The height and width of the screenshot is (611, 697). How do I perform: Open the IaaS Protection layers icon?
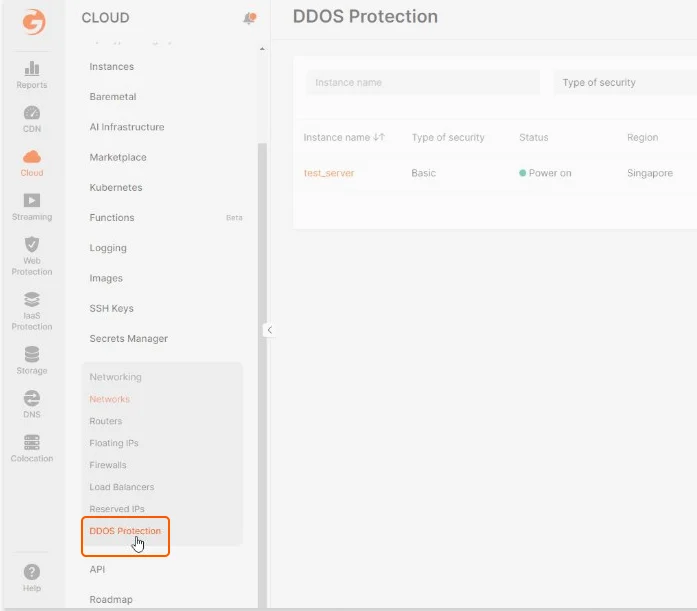(x=32, y=300)
